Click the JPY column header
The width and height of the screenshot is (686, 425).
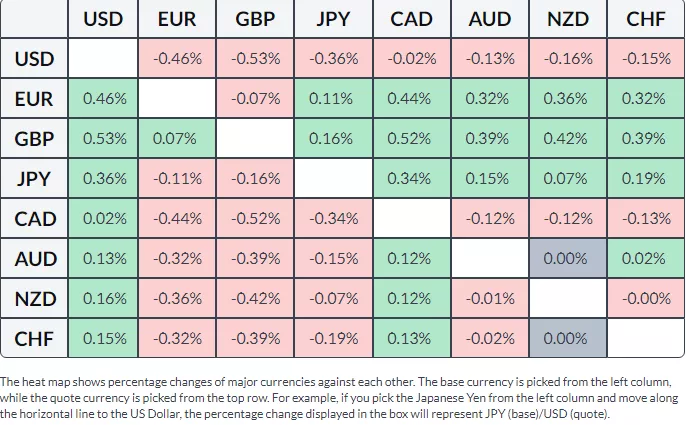(333, 19)
